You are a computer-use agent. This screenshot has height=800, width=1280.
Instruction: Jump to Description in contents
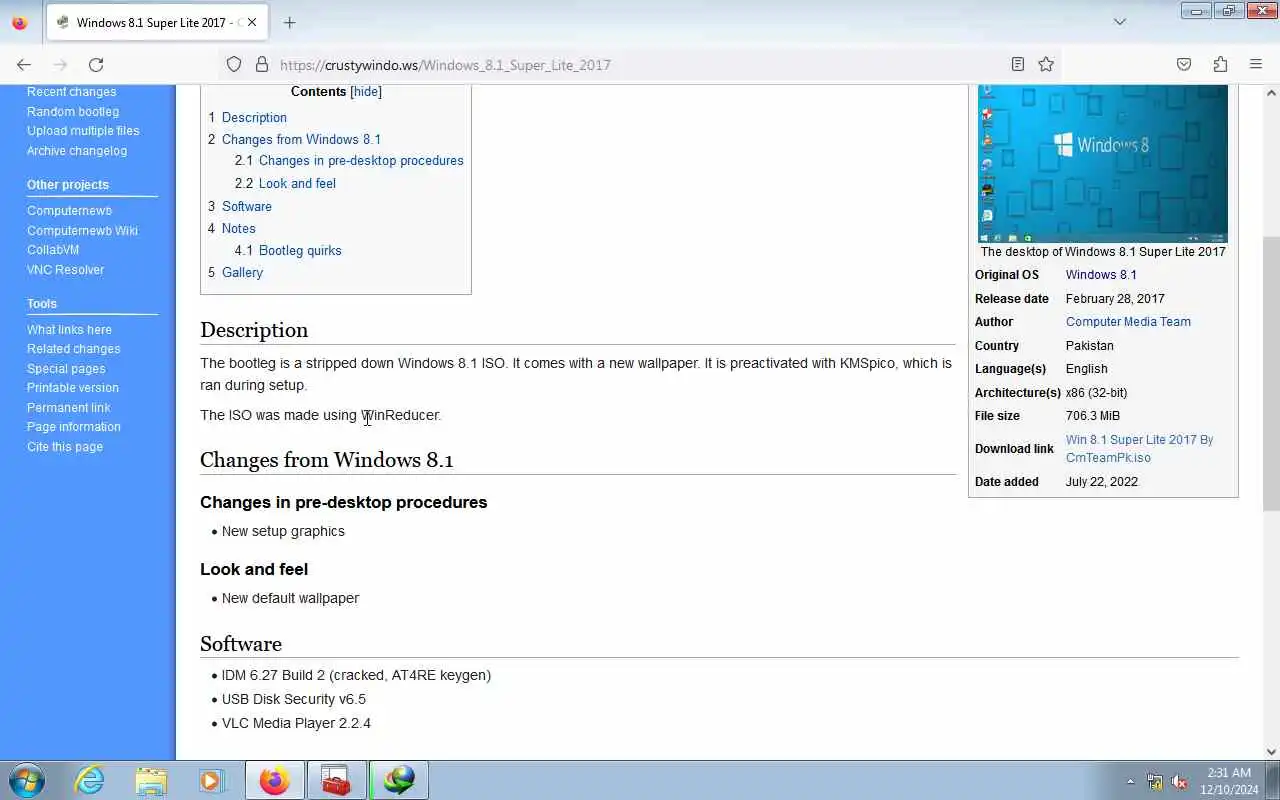254,117
